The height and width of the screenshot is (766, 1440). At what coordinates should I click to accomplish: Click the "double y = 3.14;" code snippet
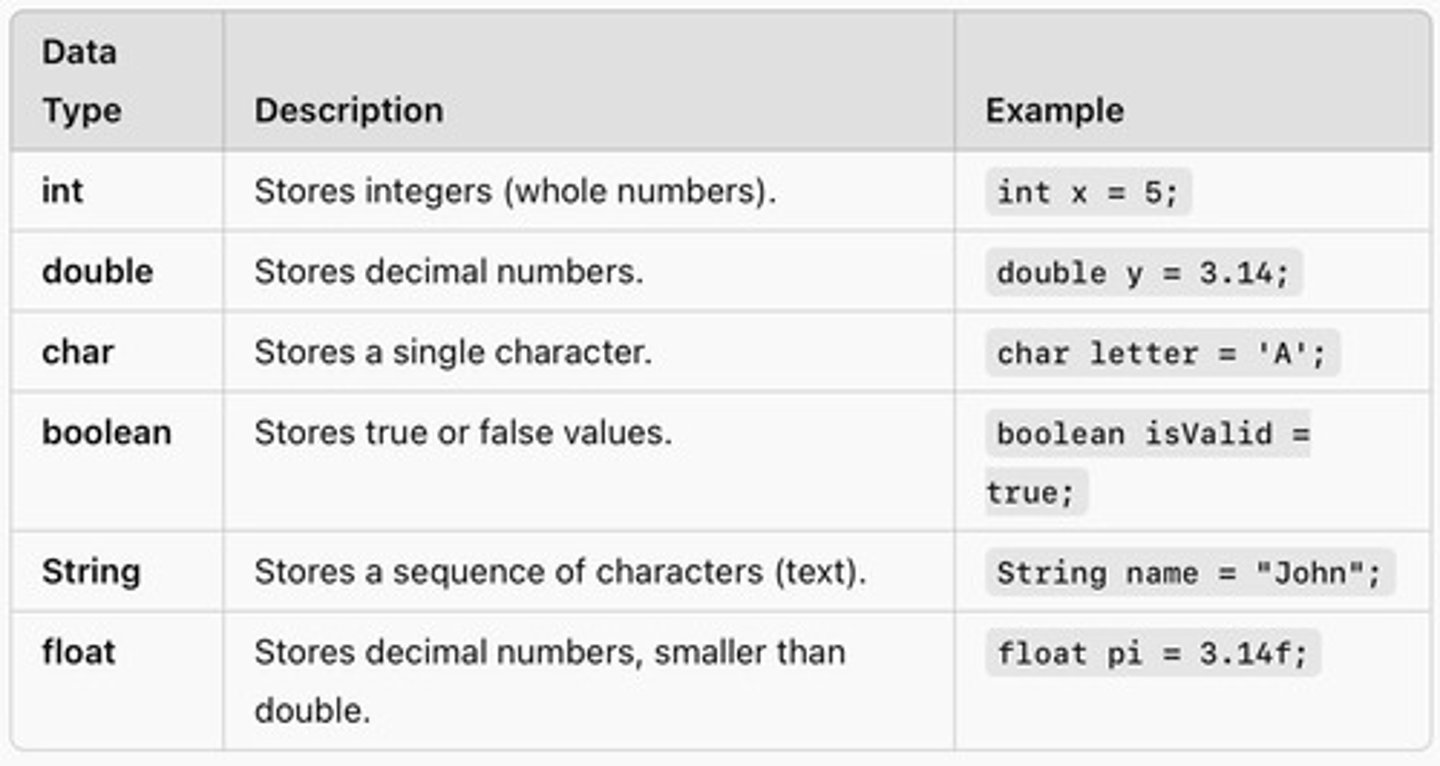click(1143, 273)
